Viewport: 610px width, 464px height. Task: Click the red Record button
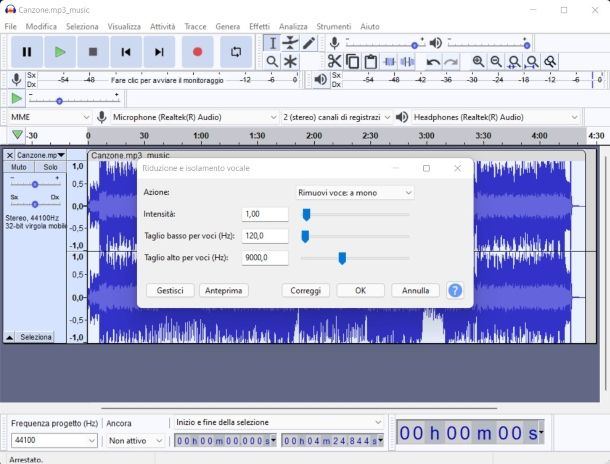(x=198, y=52)
